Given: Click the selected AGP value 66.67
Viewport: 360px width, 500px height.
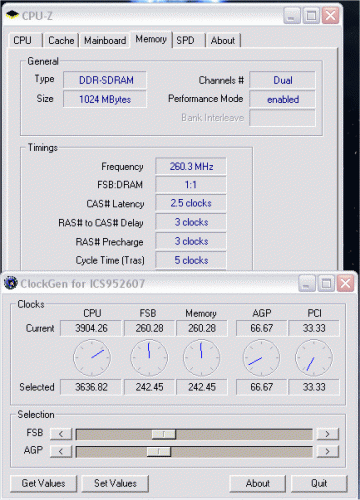Looking at the screenshot, I should [262, 387].
